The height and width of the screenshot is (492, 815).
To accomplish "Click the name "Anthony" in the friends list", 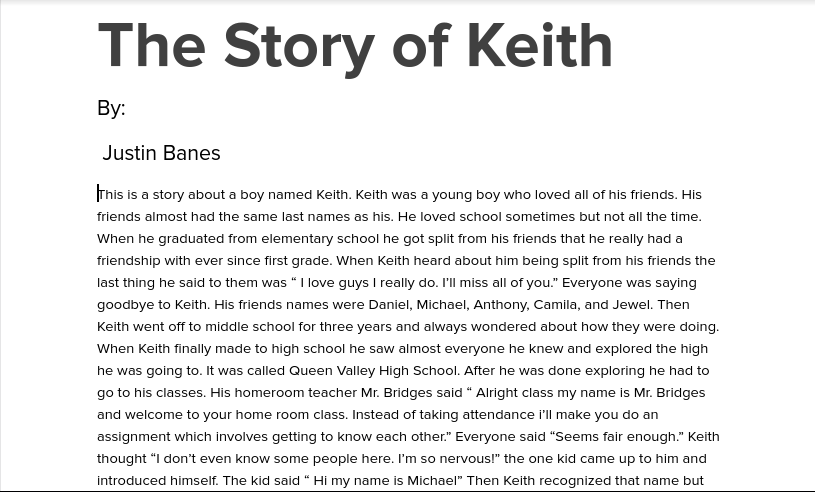I will [500, 304].
